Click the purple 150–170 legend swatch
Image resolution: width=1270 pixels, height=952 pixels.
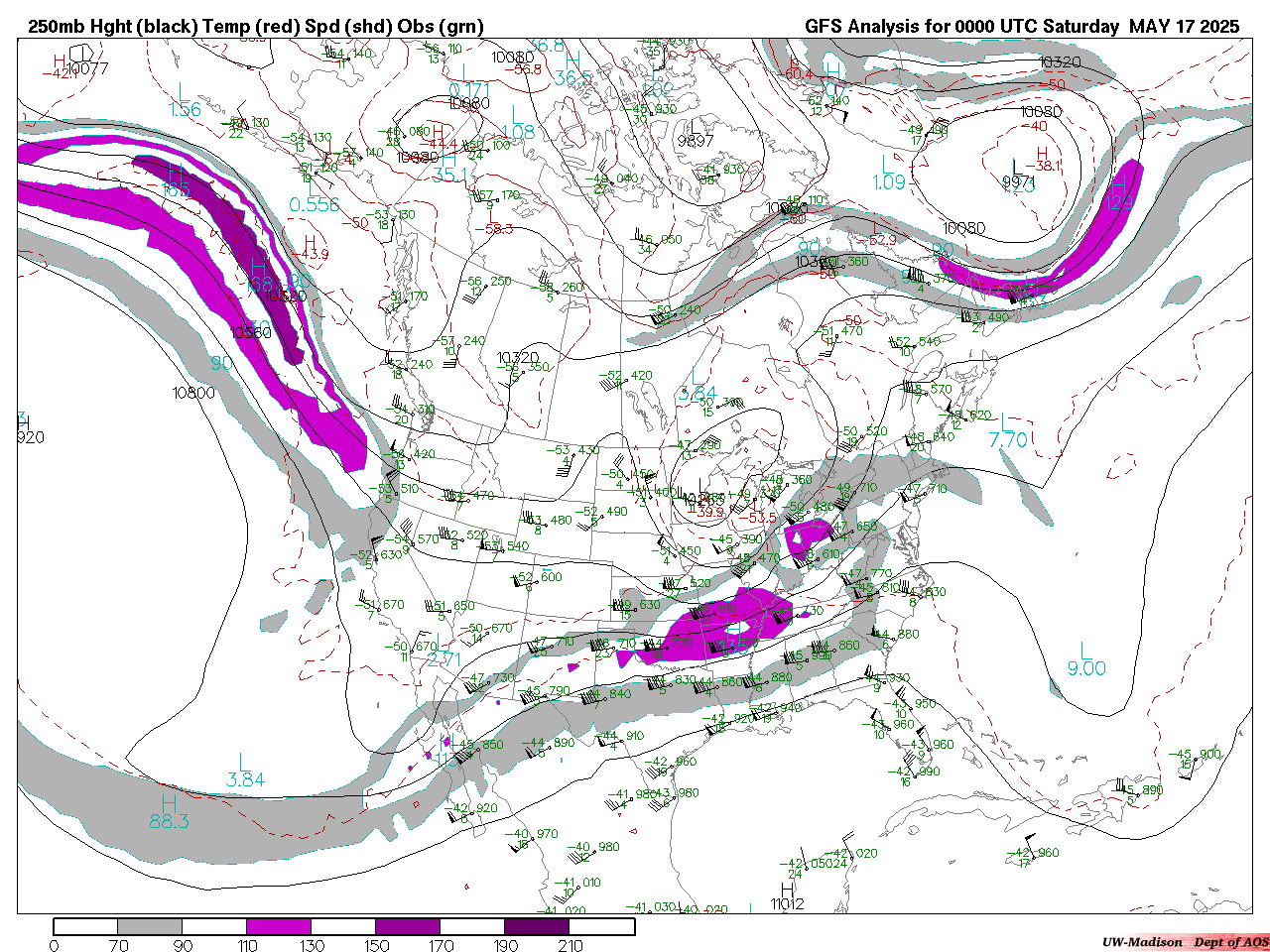408,926
